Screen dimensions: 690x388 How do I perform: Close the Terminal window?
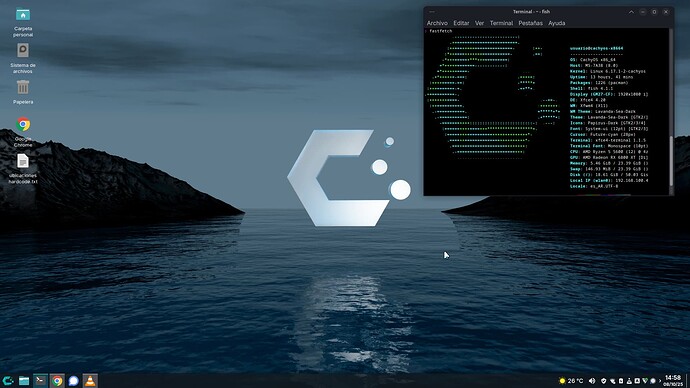click(x=666, y=12)
